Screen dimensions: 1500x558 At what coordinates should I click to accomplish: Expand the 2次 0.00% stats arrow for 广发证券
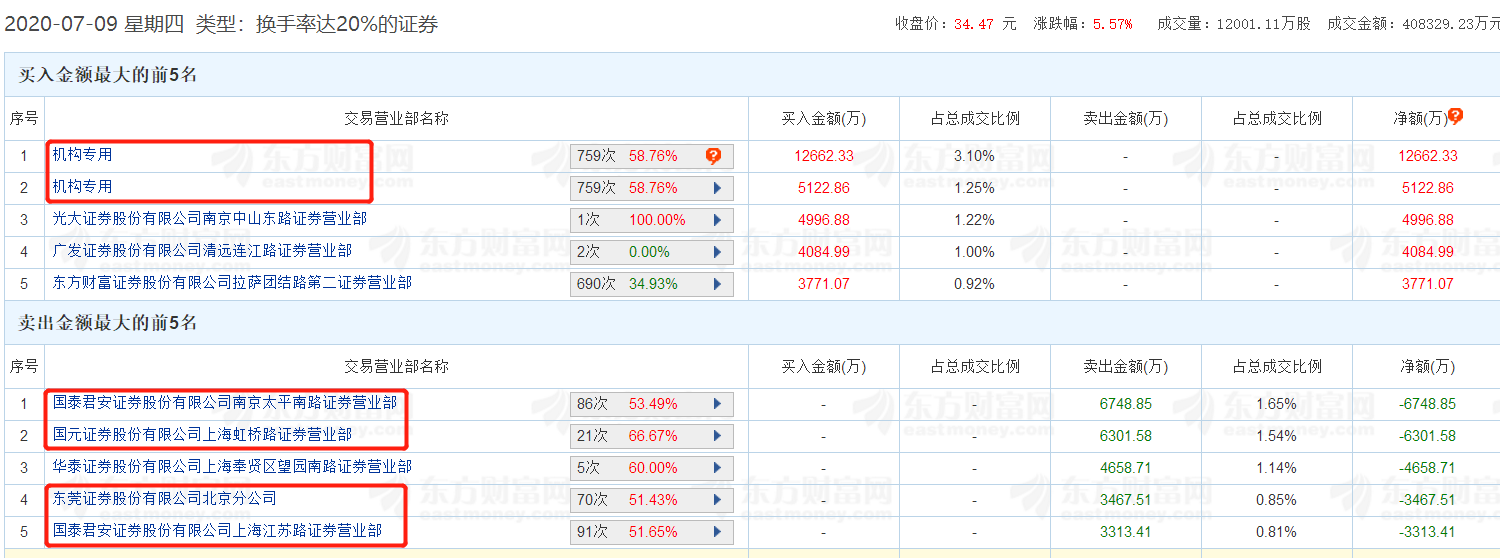717,252
